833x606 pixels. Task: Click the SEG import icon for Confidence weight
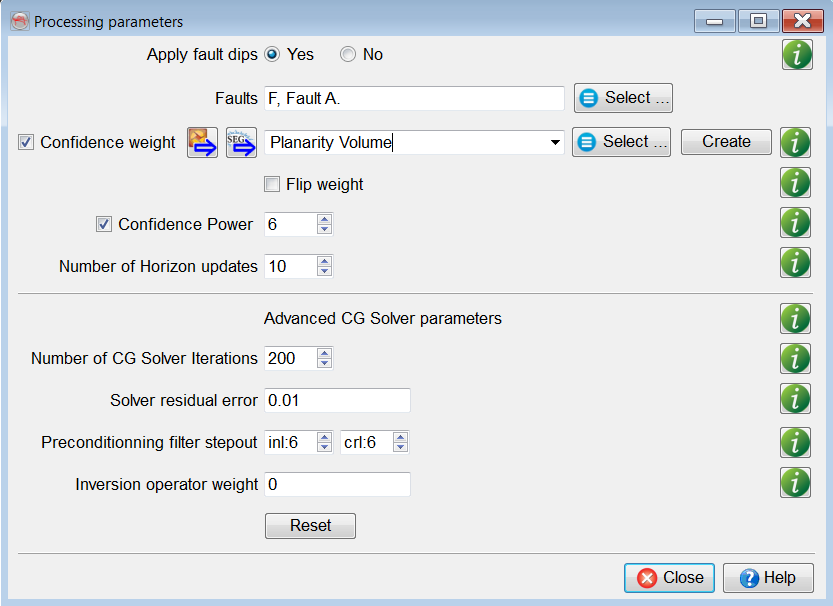click(x=241, y=142)
